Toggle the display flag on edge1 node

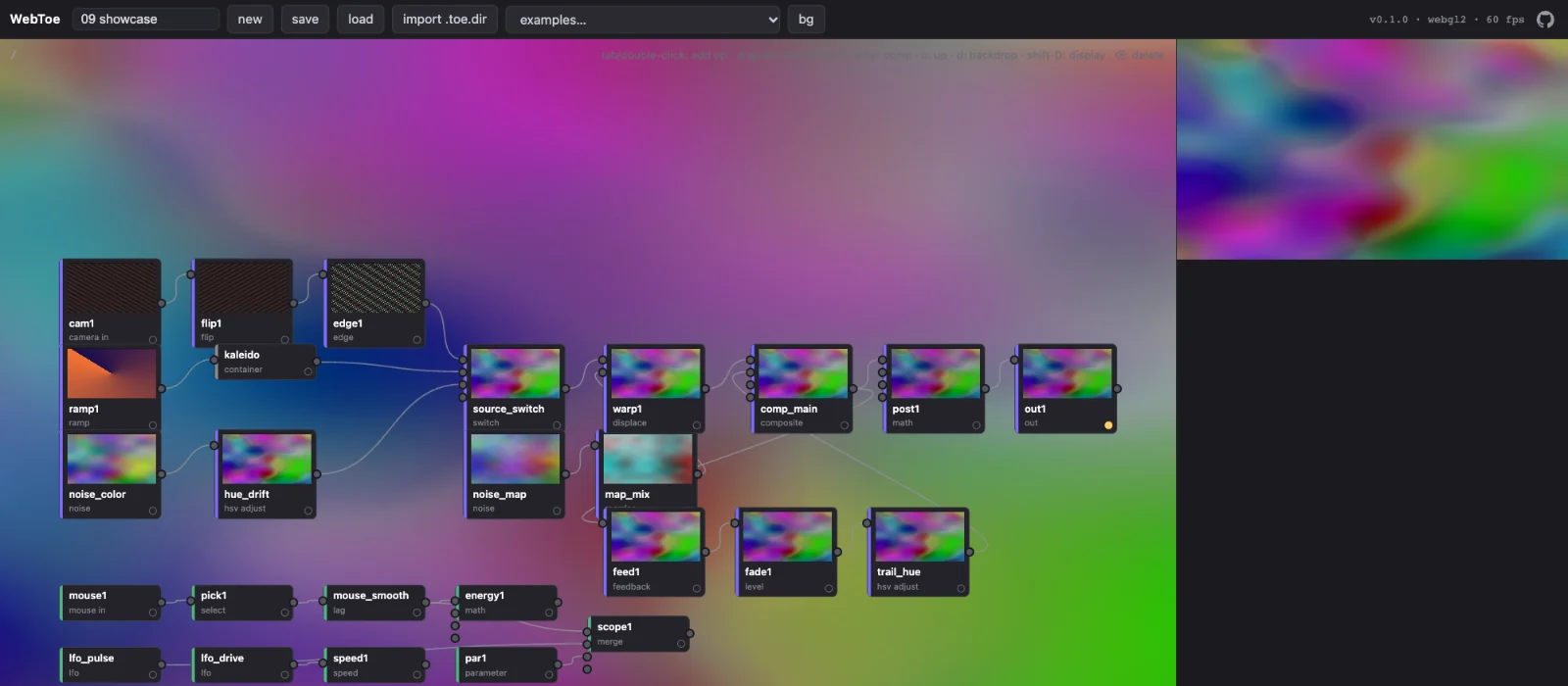[416, 340]
